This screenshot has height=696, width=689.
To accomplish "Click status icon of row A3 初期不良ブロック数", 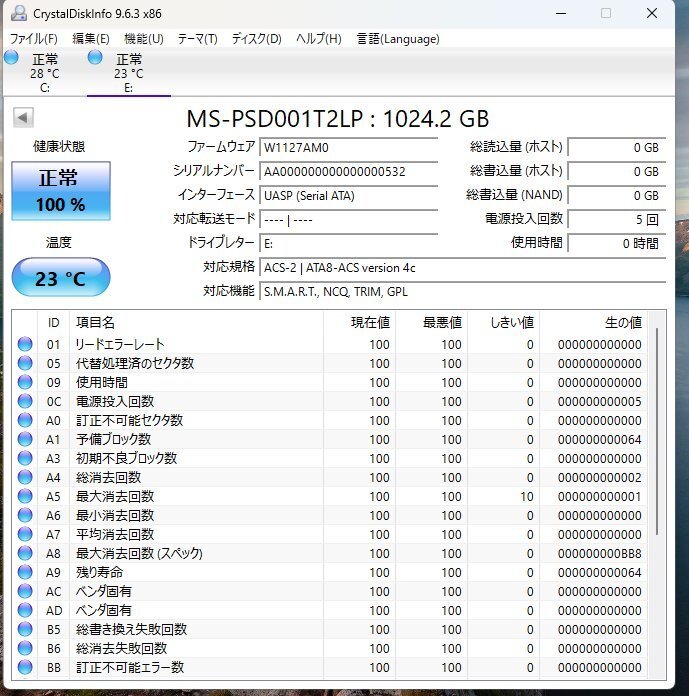I will coord(25,458).
